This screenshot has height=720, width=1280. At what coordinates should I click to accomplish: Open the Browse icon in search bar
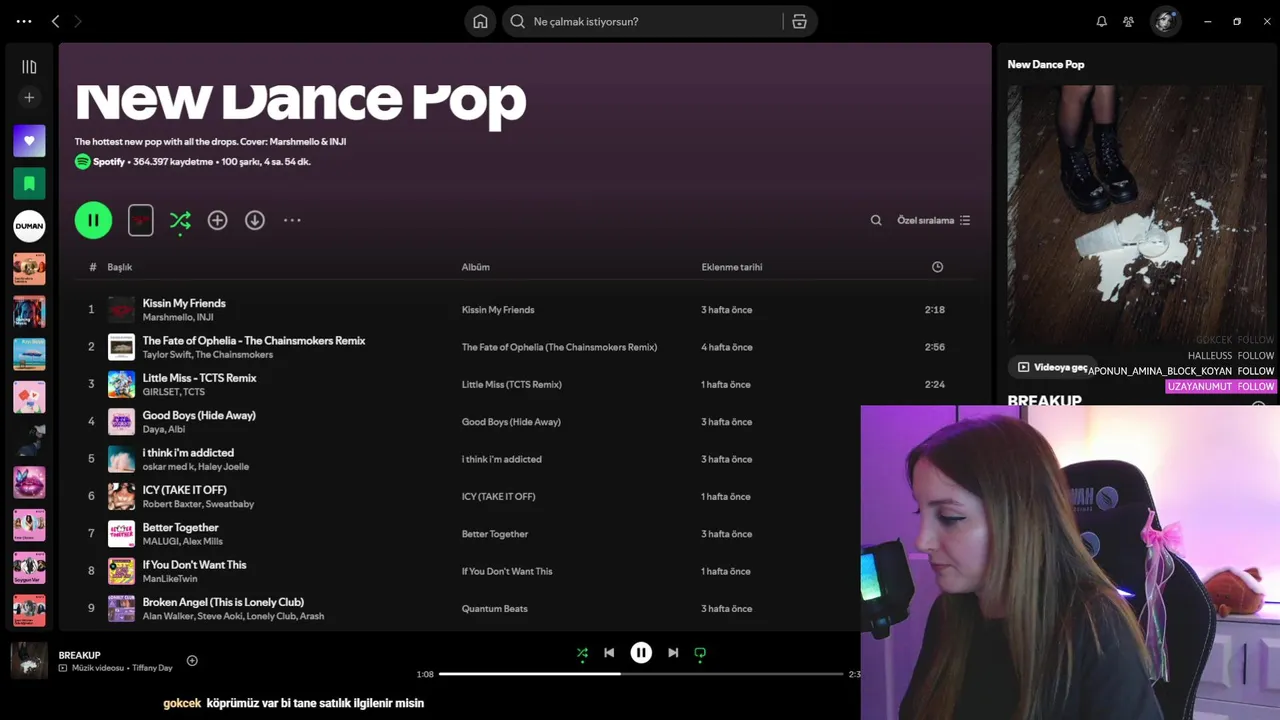point(799,21)
